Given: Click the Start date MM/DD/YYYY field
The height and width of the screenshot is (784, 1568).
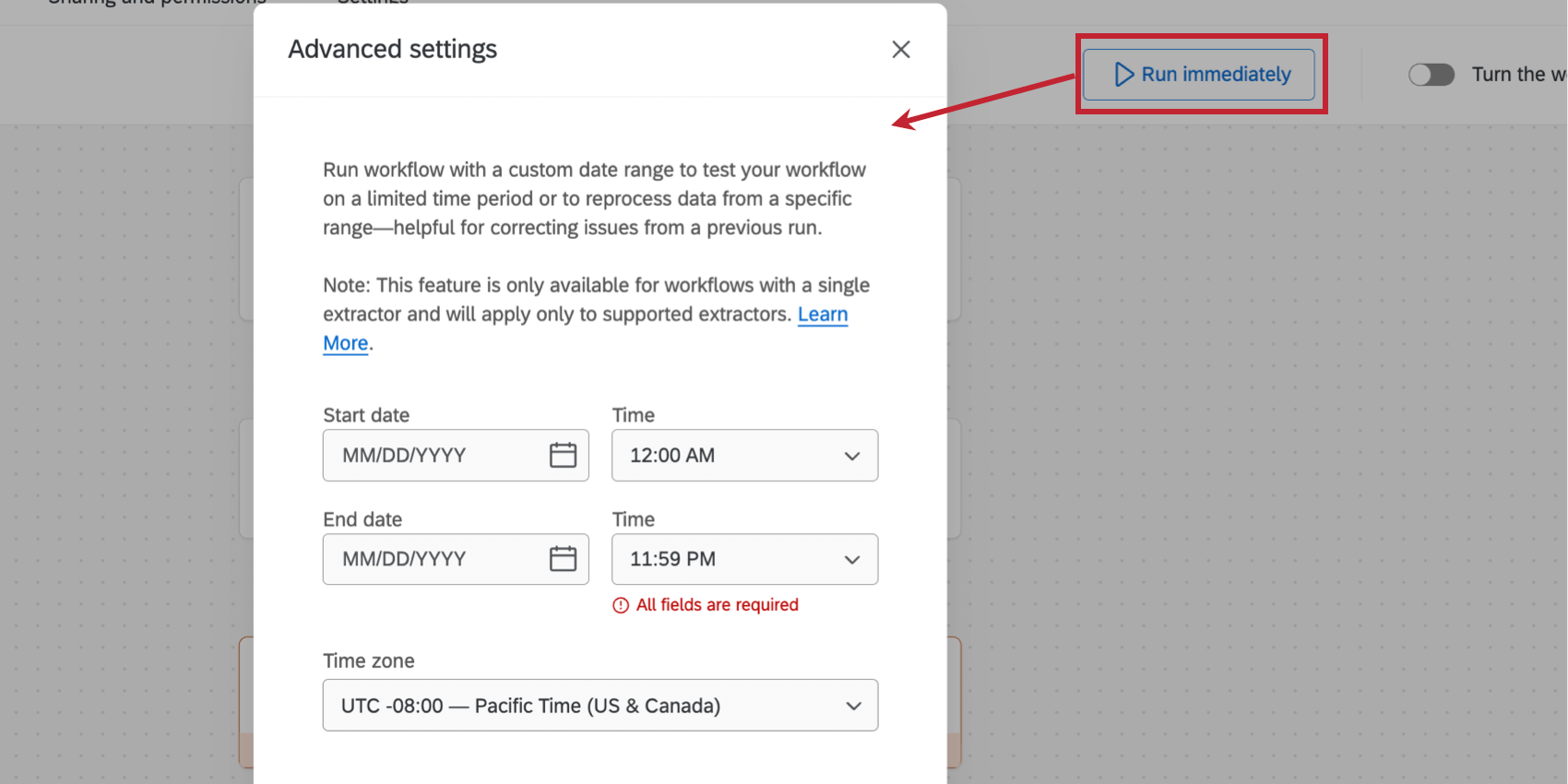Looking at the screenshot, I should 434,456.
